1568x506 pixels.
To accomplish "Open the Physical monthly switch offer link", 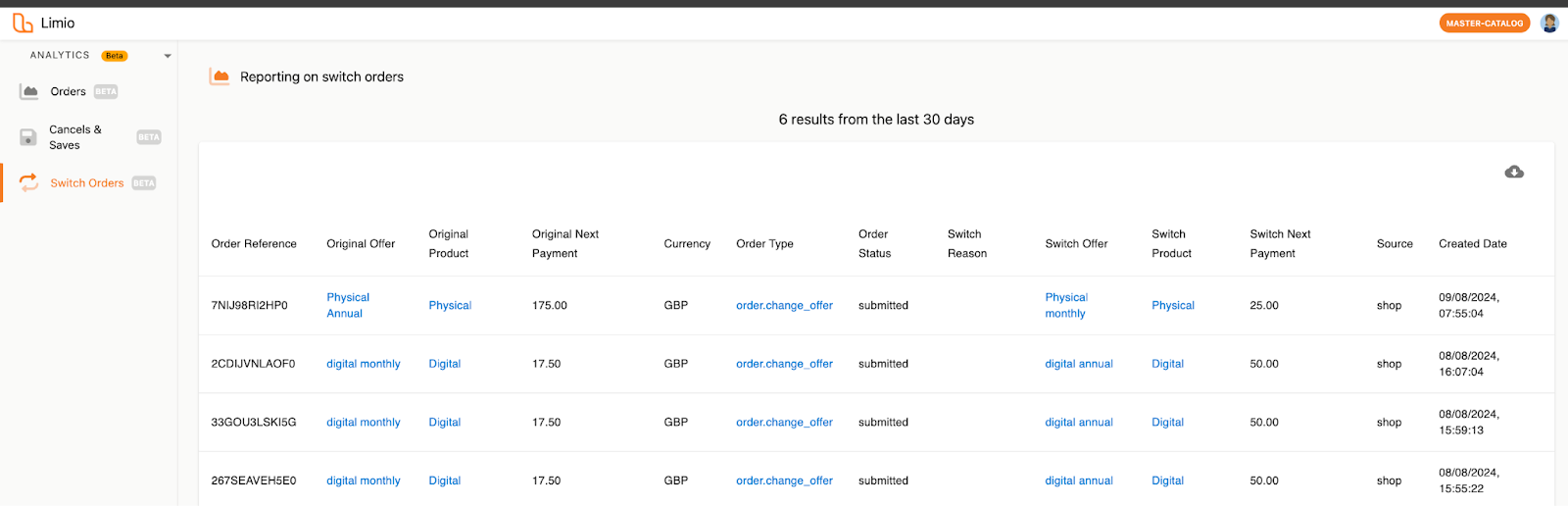I will coord(1065,305).
